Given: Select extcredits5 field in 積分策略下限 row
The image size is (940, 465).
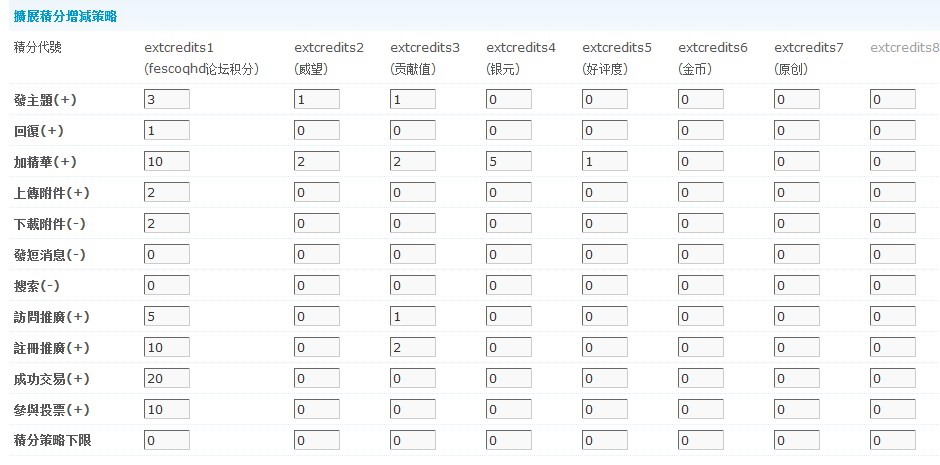Looking at the screenshot, I should click(604, 441).
